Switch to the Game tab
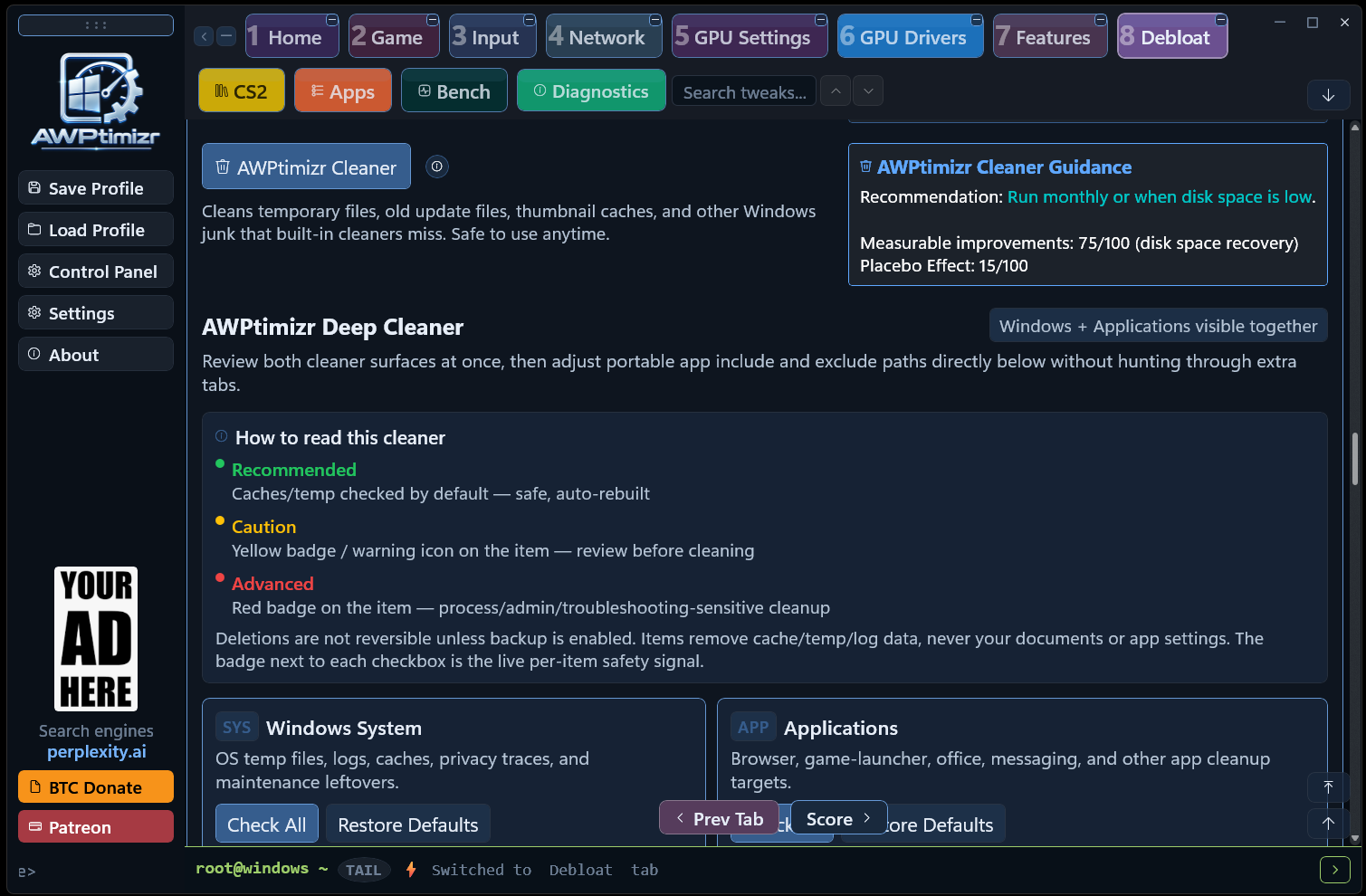This screenshot has height=896, width=1366. [394, 37]
